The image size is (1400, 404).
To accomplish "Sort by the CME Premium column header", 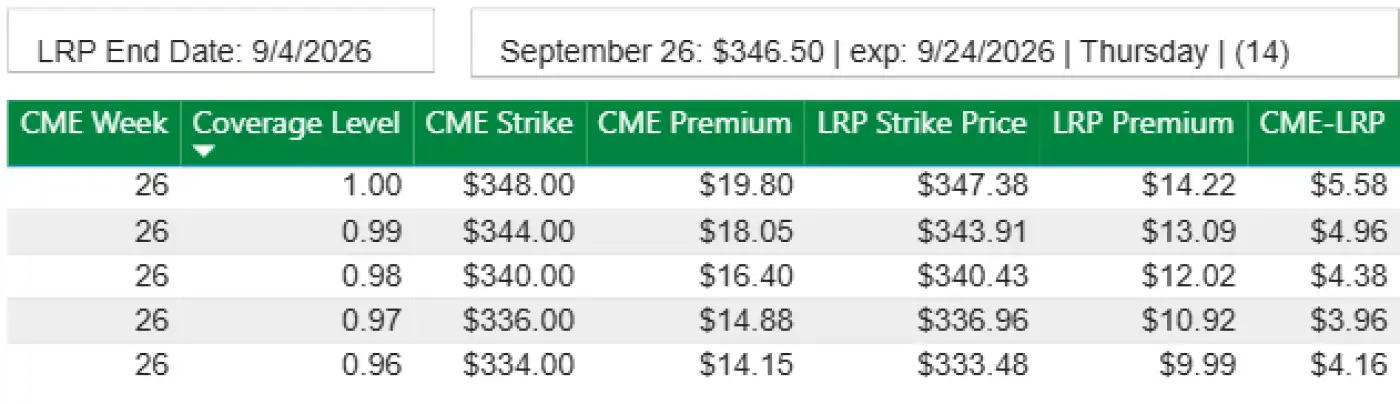I will tap(694, 125).
